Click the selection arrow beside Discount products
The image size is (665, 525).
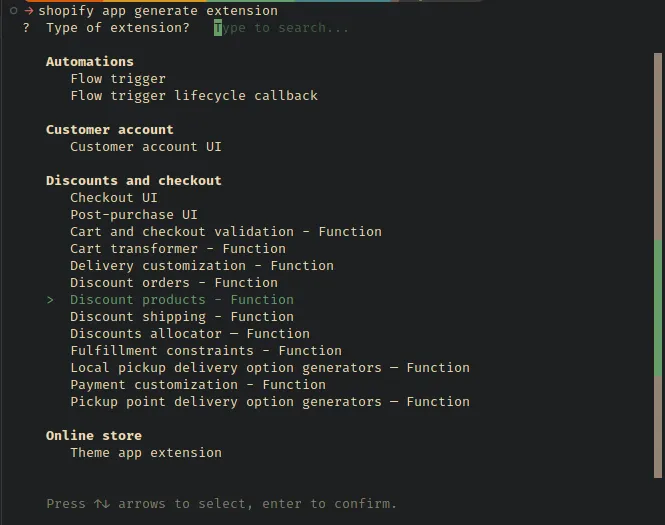pyautogui.click(x=50, y=300)
